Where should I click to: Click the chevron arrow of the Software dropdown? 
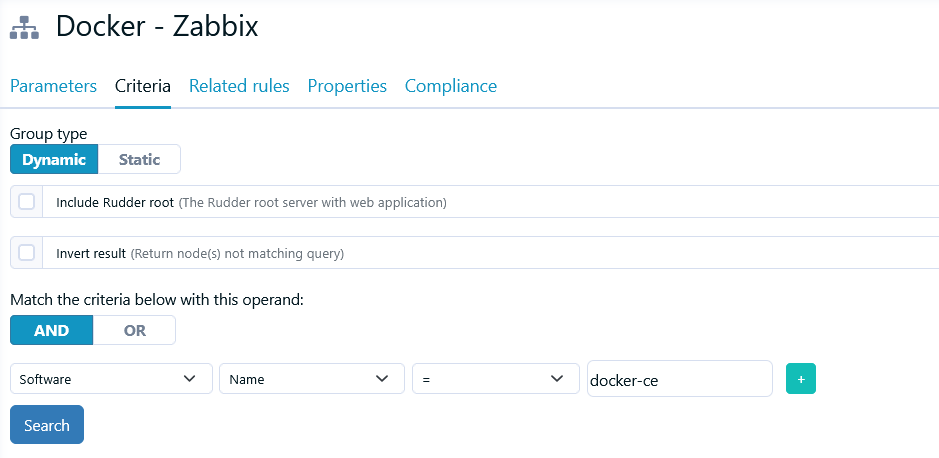189,378
